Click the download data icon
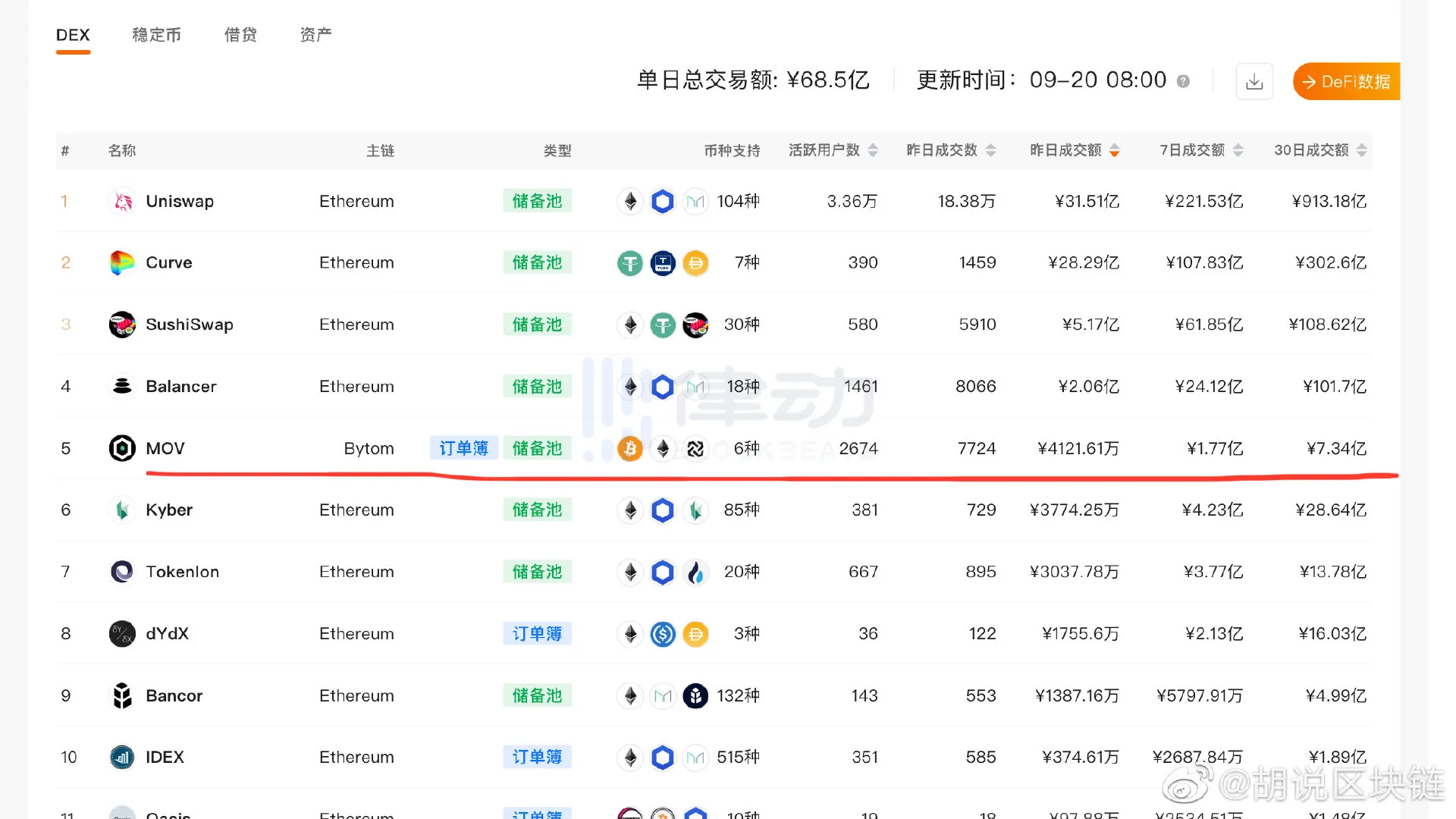This screenshot has height=819, width=1456. point(1254,81)
